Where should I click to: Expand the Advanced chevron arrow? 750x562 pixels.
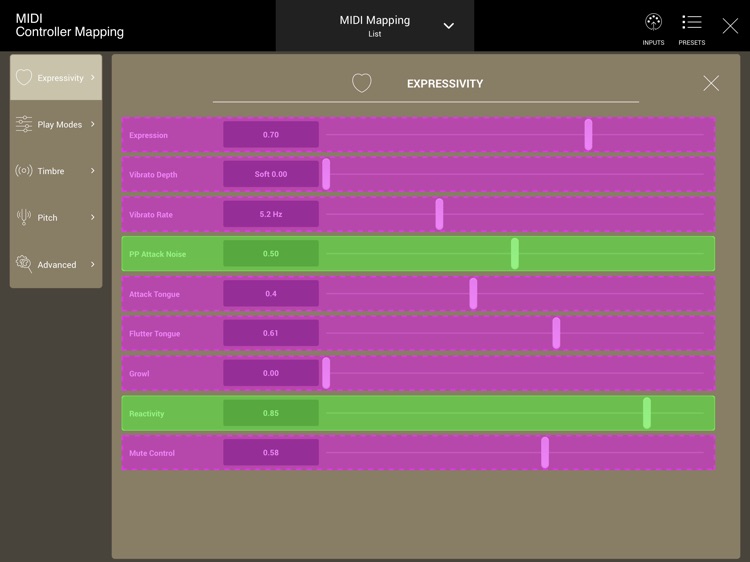(x=93, y=264)
